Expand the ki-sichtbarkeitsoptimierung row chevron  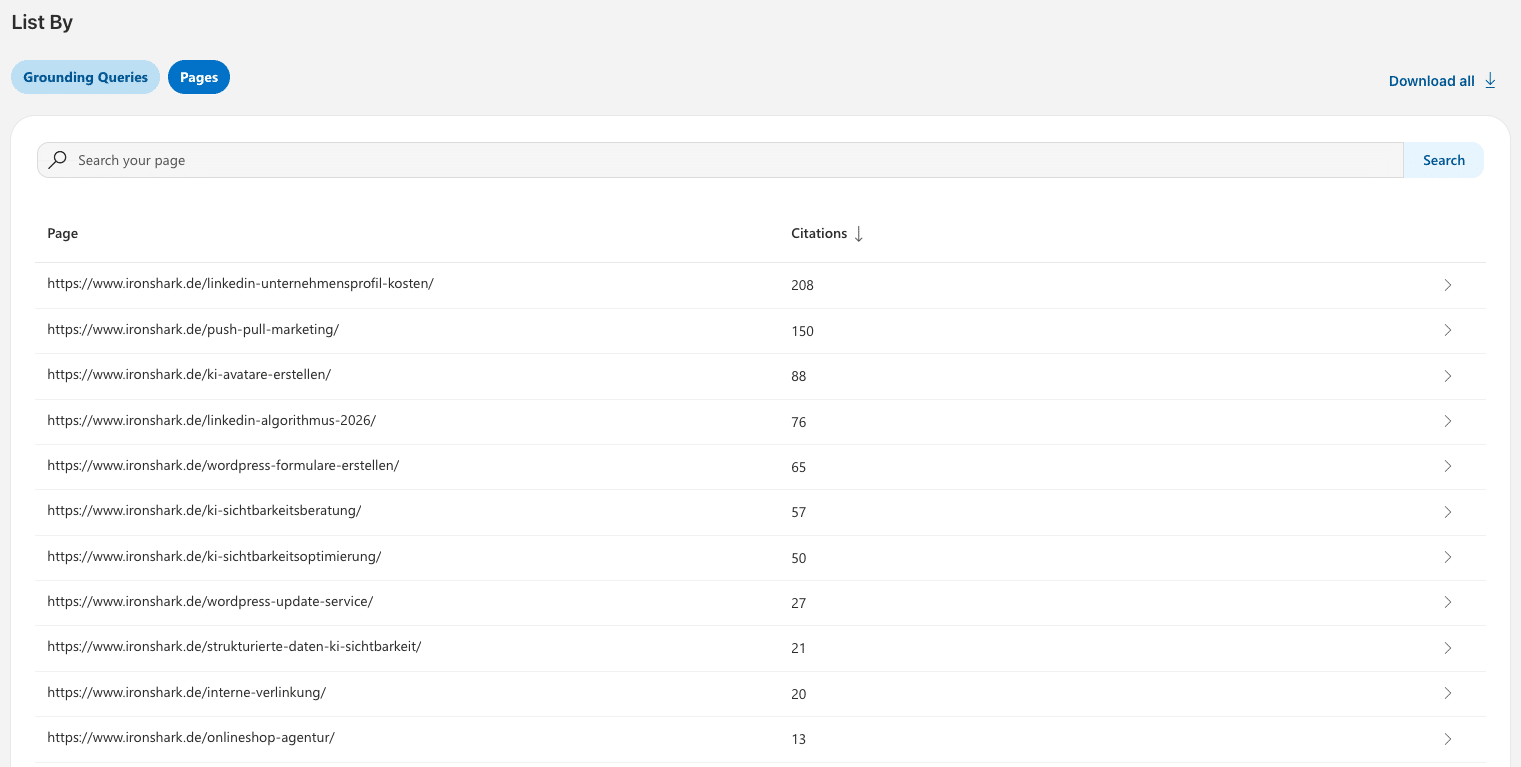[1447, 557]
